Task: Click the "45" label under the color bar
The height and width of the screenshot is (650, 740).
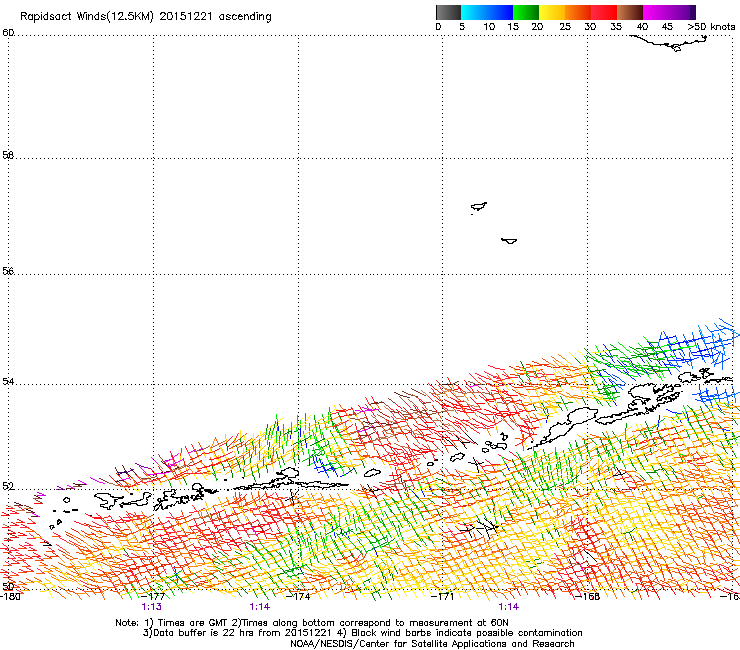Action: coord(667,26)
